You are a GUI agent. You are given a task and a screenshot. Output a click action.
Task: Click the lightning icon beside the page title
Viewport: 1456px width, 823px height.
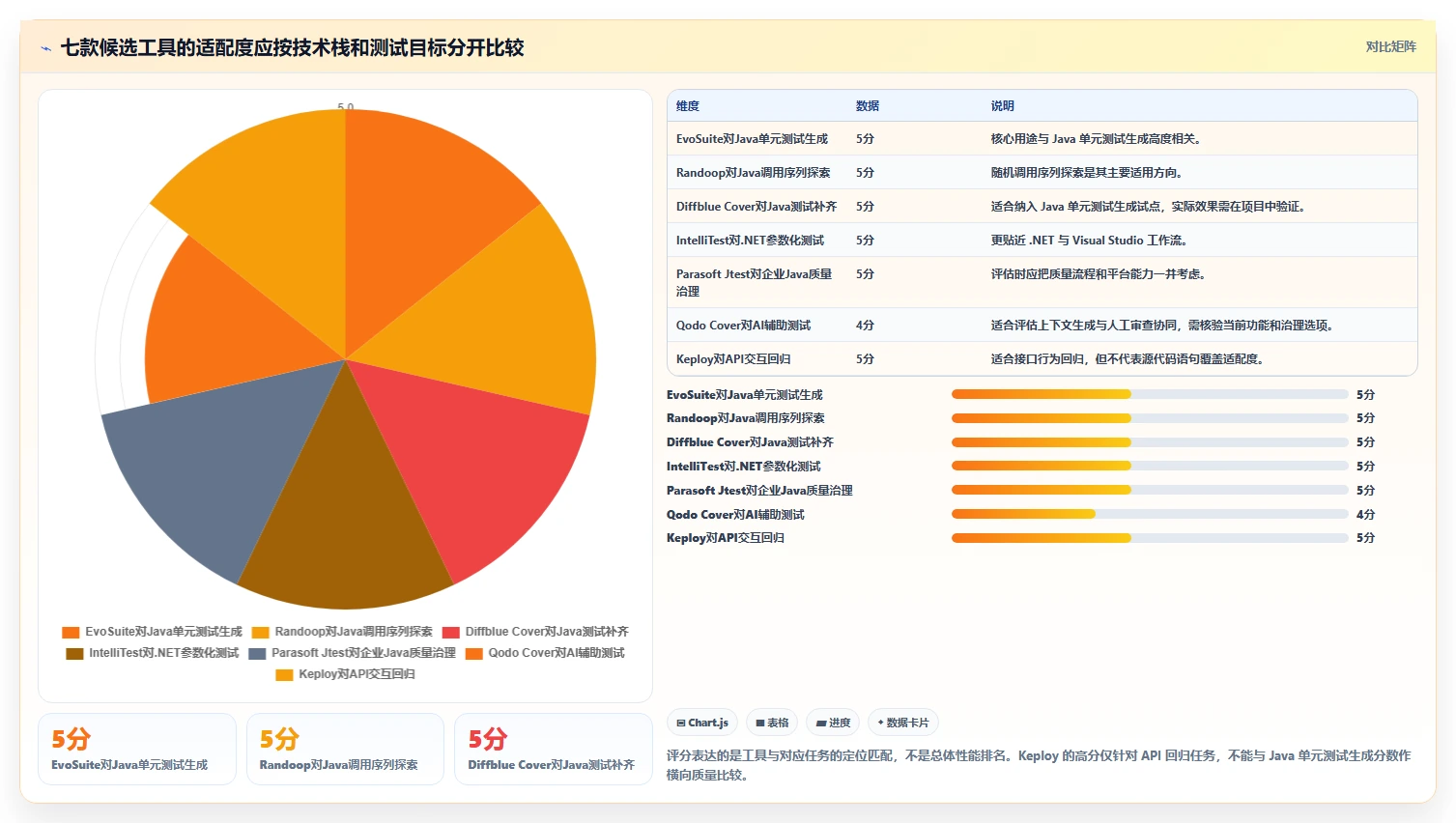click(45, 48)
